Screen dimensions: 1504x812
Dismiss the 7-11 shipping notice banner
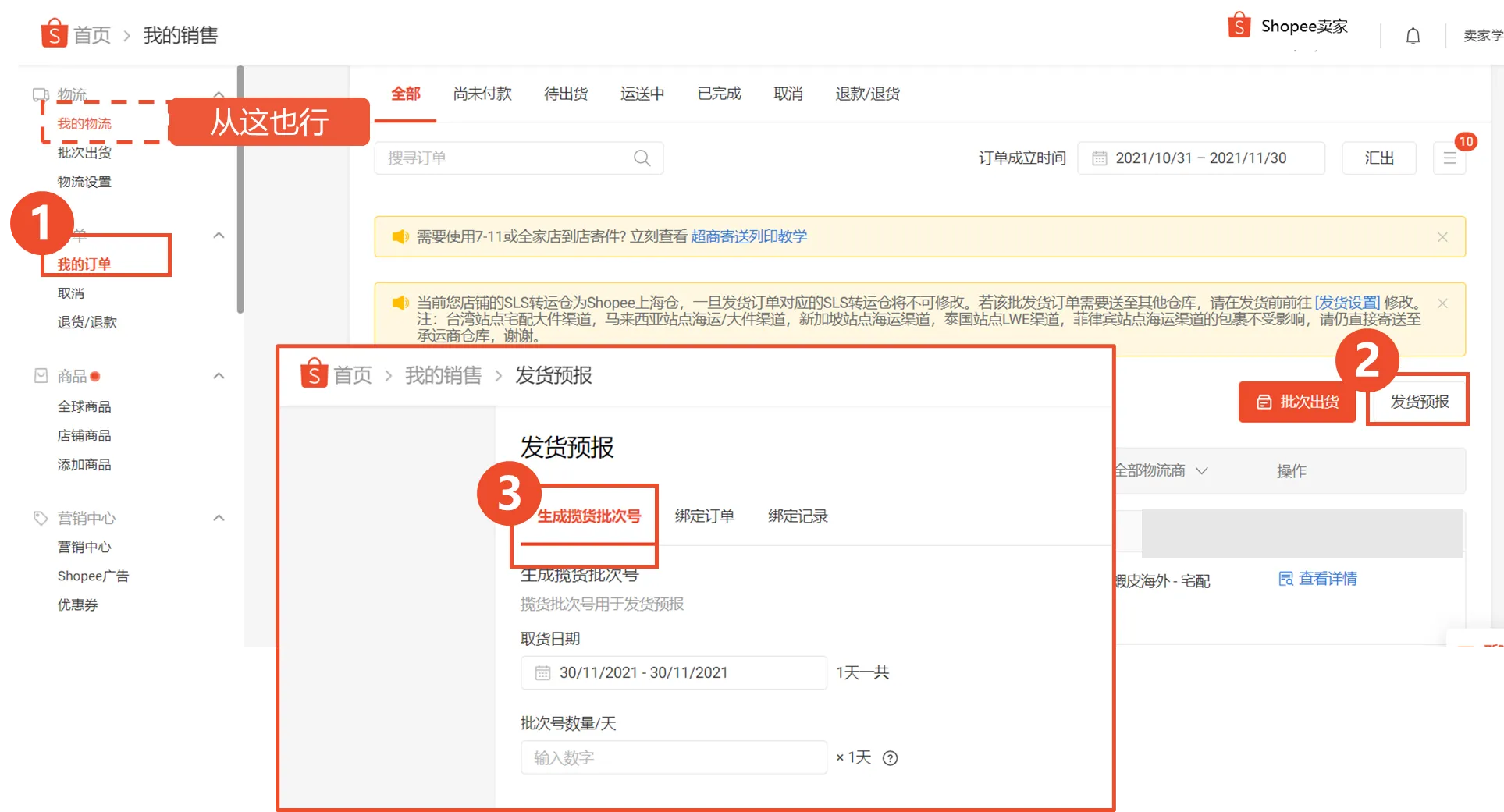point(1443,236)
